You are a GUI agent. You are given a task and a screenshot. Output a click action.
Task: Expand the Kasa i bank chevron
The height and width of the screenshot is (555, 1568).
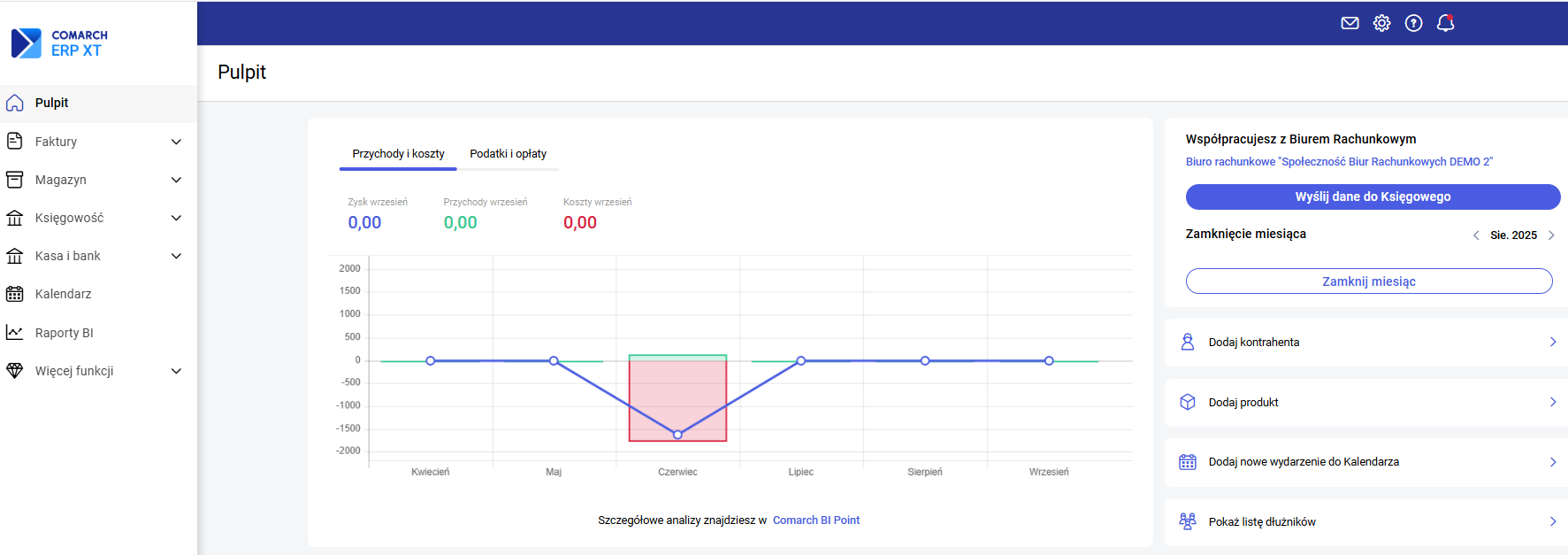[x=176, y=256]
